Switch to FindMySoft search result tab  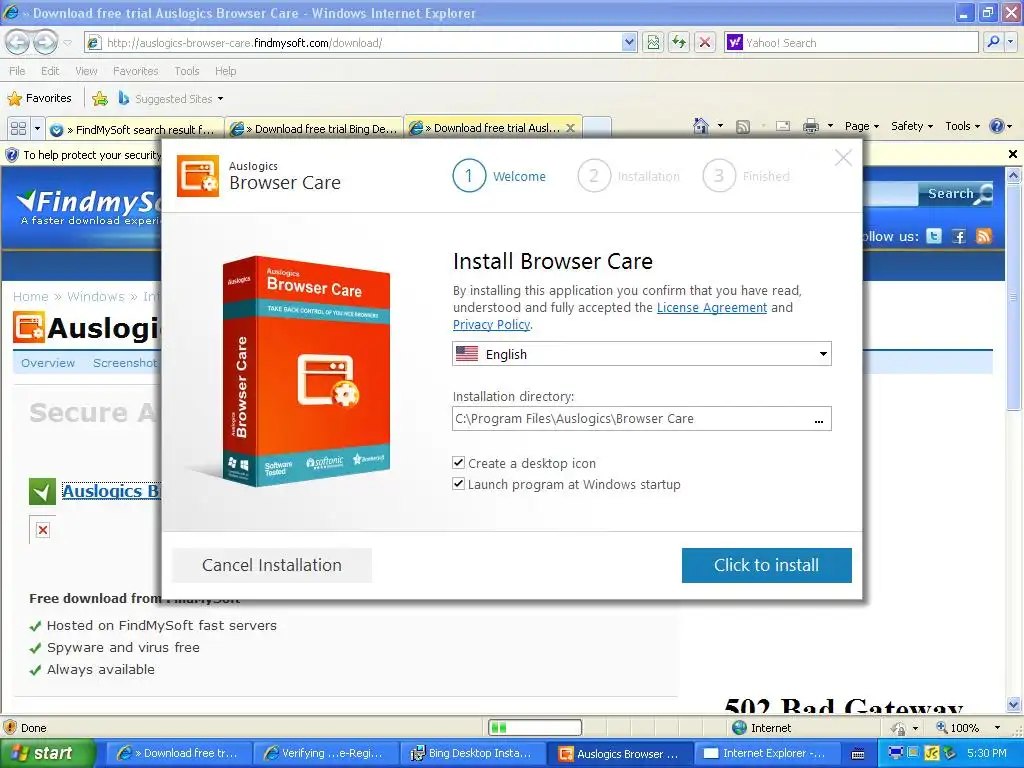(135, 129)
